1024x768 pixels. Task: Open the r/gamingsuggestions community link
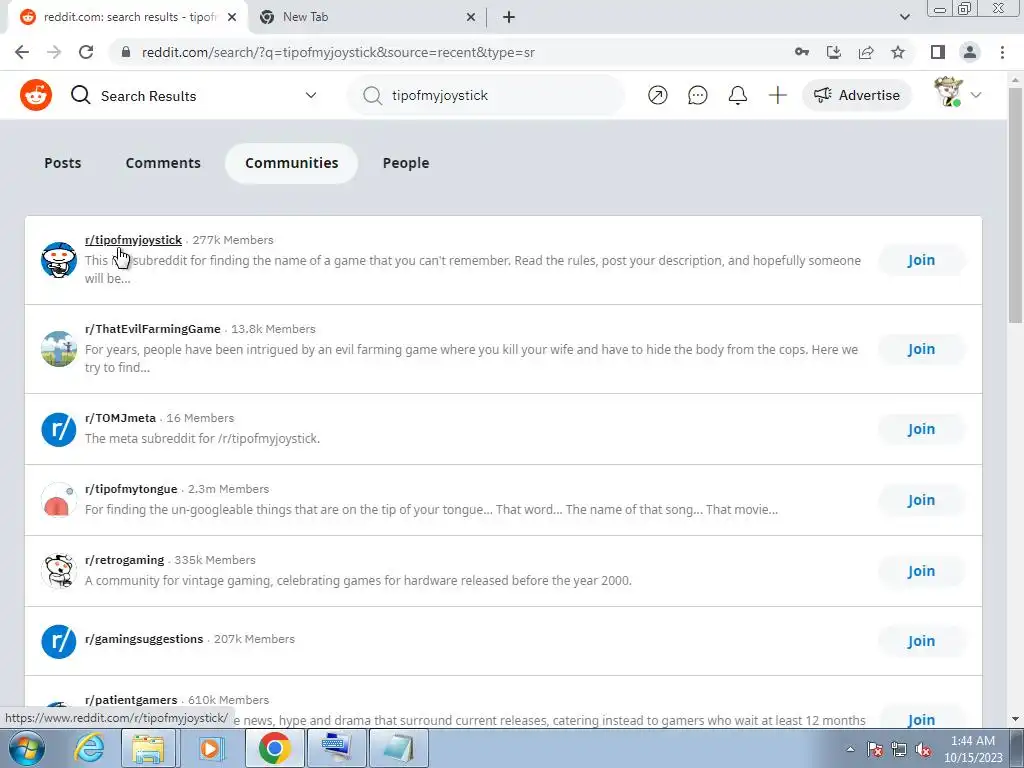point(144,639)
